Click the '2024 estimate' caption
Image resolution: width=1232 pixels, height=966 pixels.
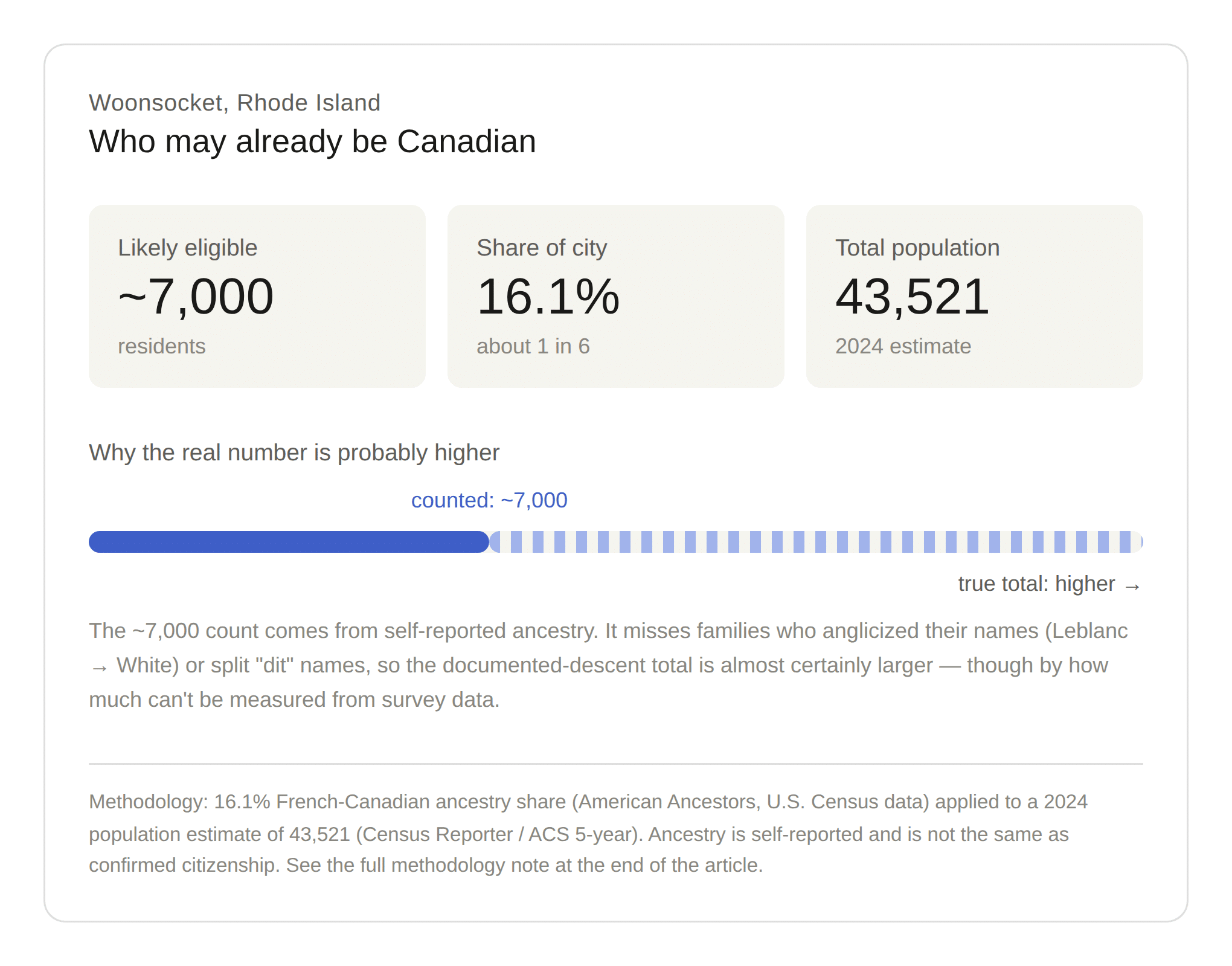(903, 346)
